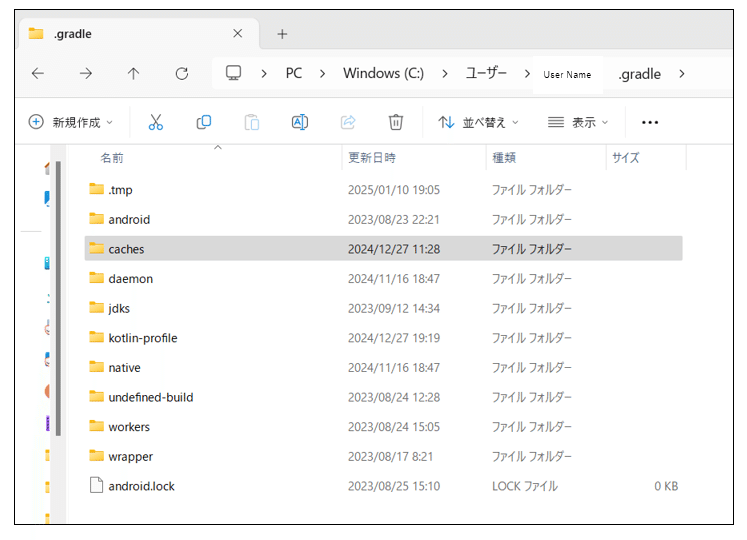This screenshot has width=747, height=540.
Task: Go back with the left arrow
Action: coord(38,73)
